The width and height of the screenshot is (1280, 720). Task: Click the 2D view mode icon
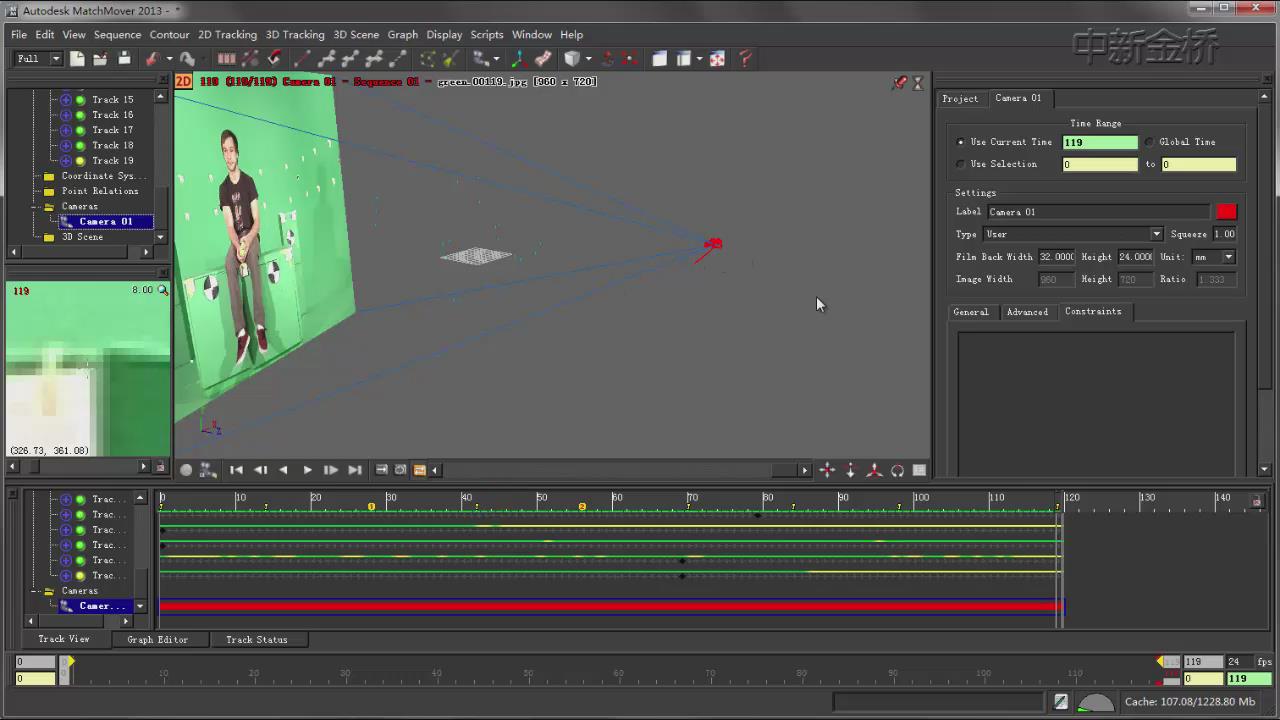coord(184,81)
